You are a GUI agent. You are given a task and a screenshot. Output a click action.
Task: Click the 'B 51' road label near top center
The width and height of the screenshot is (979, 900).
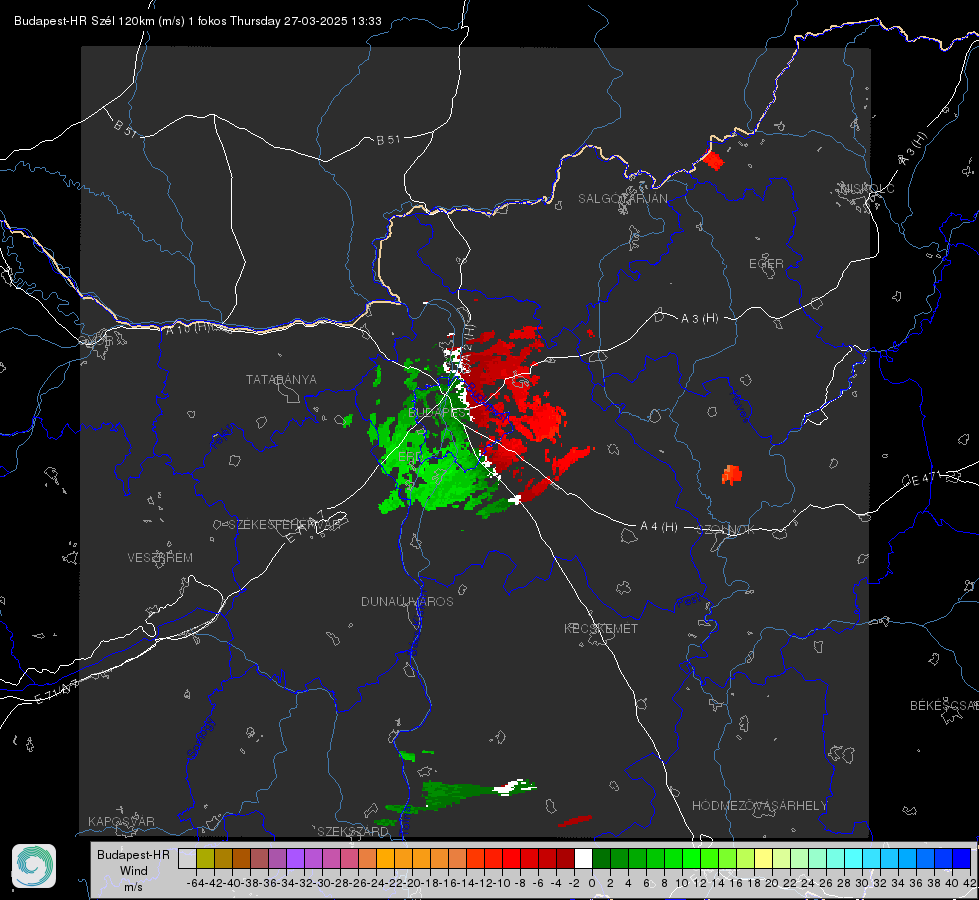click(388, 140)
